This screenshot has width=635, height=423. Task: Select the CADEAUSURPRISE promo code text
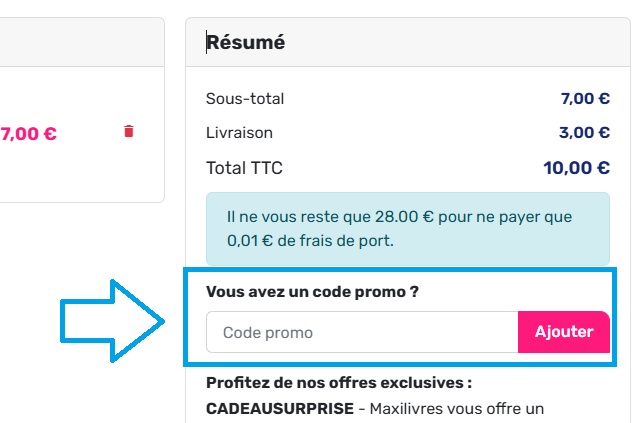pos(280,408)
